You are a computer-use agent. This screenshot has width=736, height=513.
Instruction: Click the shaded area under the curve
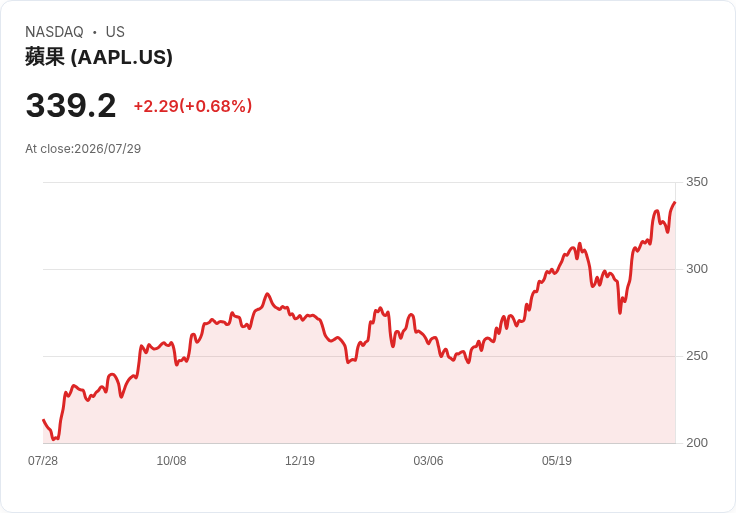pos(359,404)
